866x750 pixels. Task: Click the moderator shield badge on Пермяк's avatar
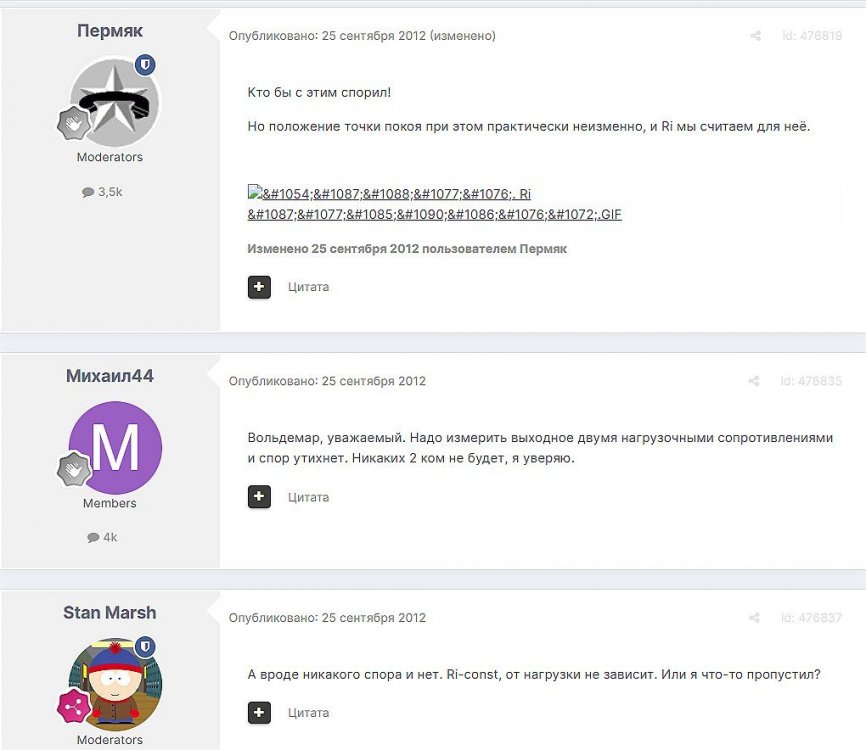[145, 65]
